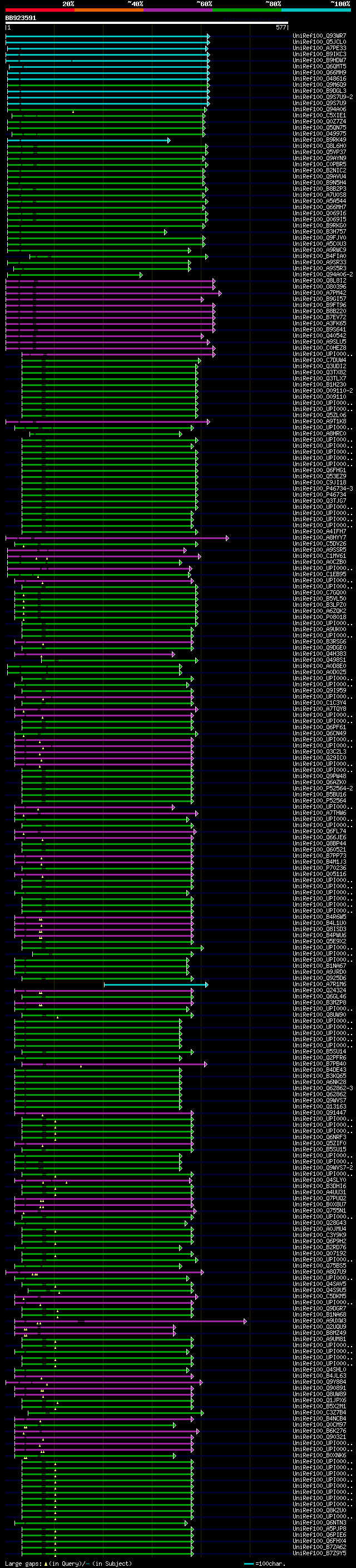Click the UniRef100_C3Y9K9 hit label
356x1568 pixels.
(319, 1235)
